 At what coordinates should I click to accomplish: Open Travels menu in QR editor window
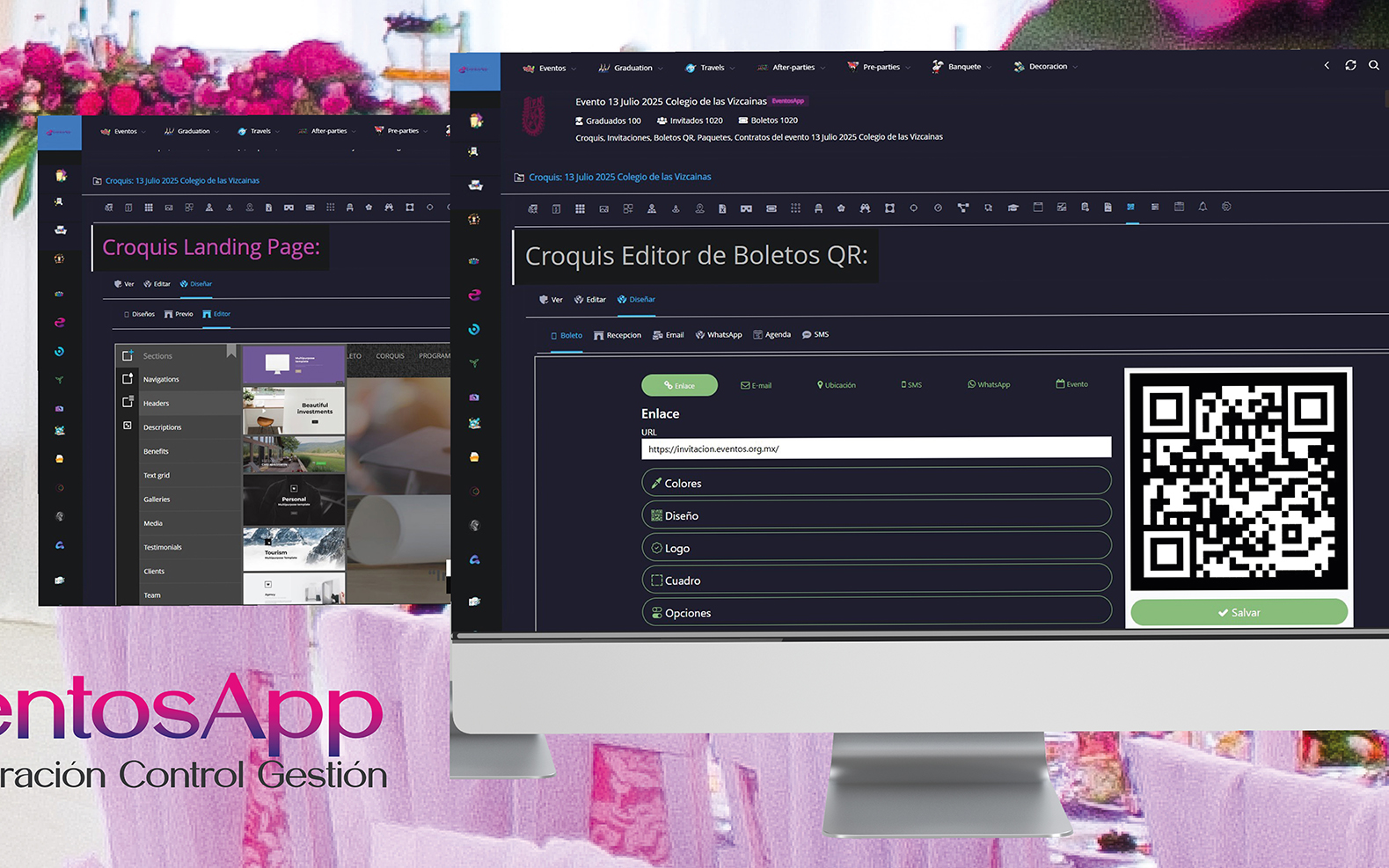pyautogui.click(x=710, y=68)
